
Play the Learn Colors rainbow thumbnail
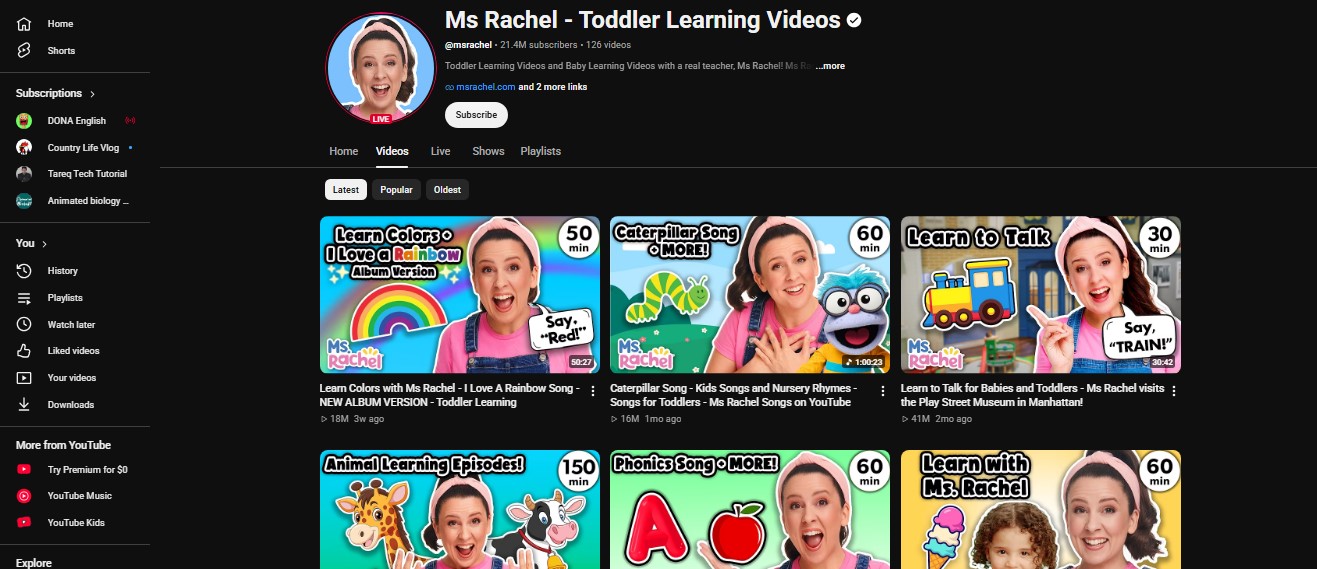(460, 295)
